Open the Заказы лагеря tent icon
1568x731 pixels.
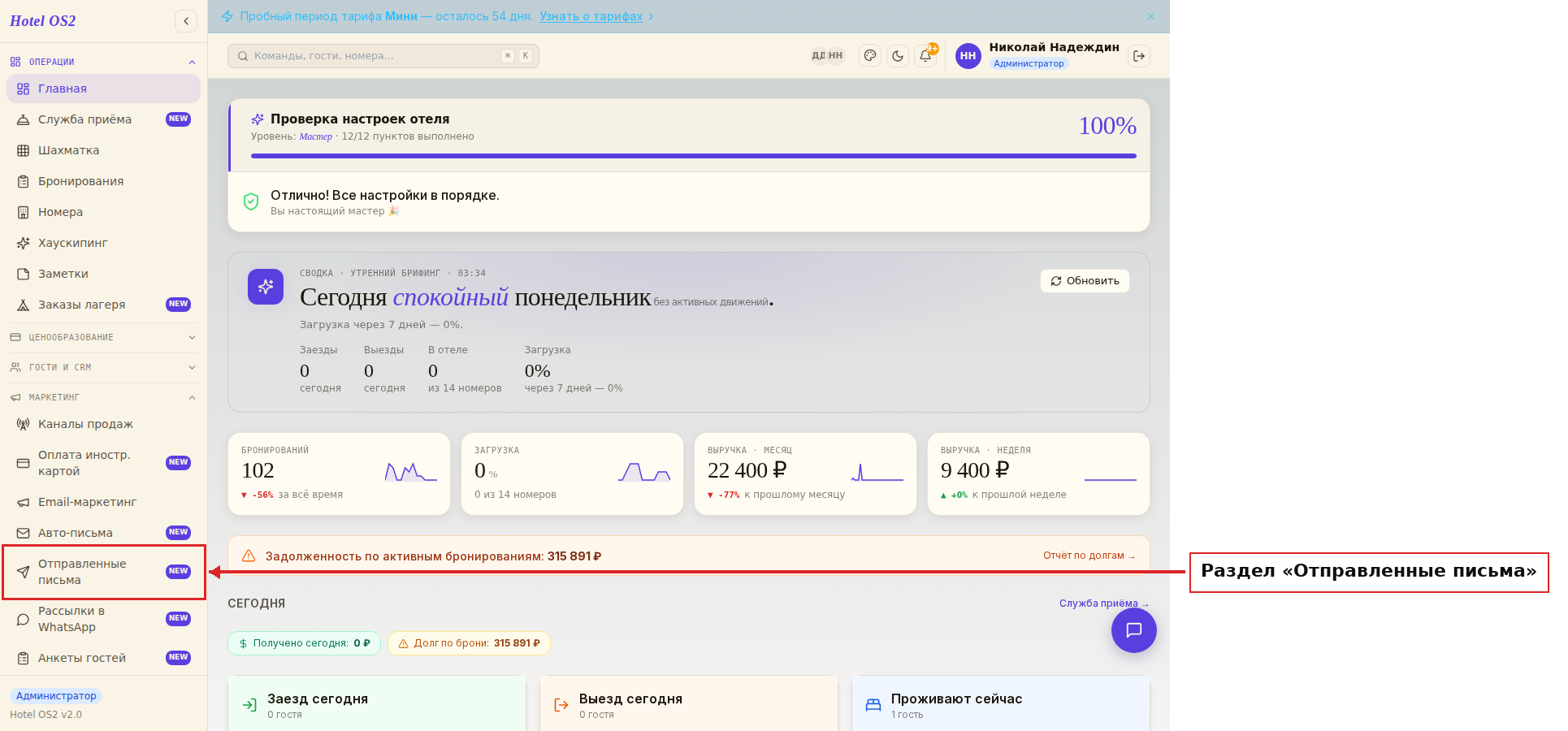coord(23,305)
